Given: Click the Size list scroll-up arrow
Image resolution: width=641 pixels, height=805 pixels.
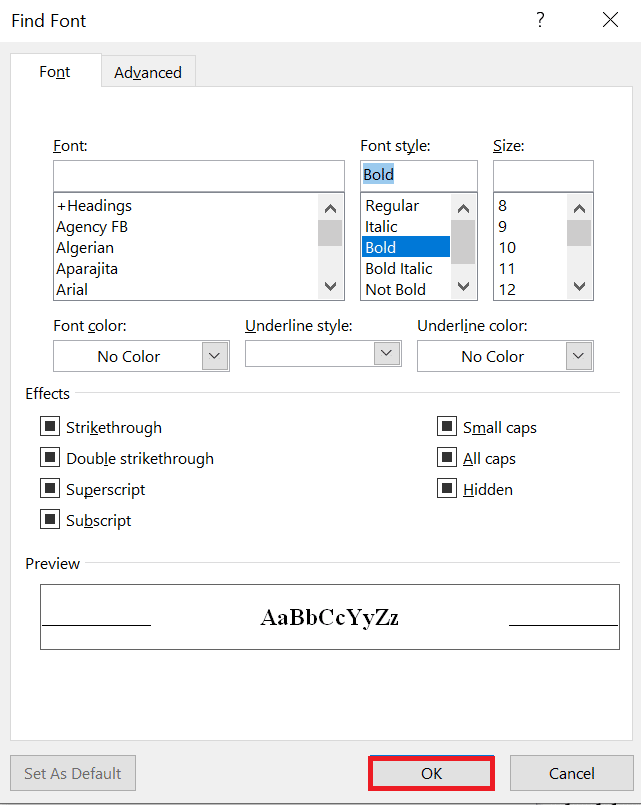Looking at the screenshot, I should (x=579, y=208).
